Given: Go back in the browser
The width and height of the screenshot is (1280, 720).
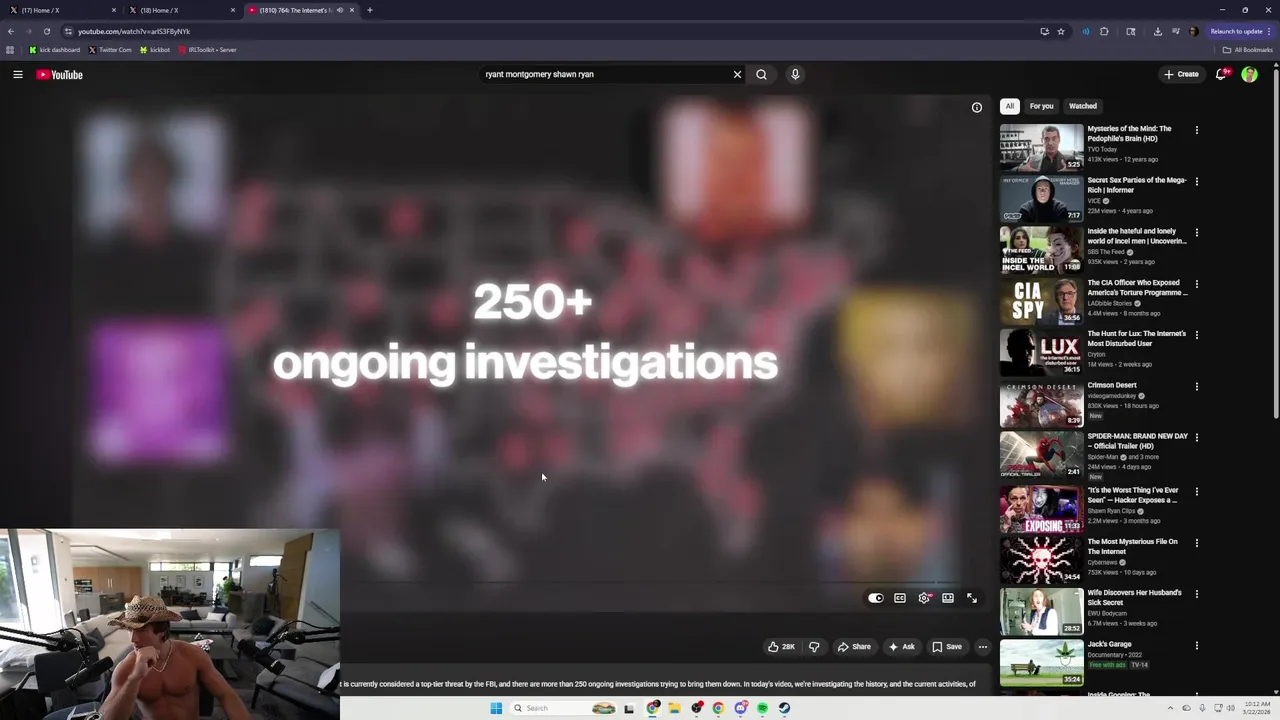Looking at the screenshot, I should click(11, 31).
